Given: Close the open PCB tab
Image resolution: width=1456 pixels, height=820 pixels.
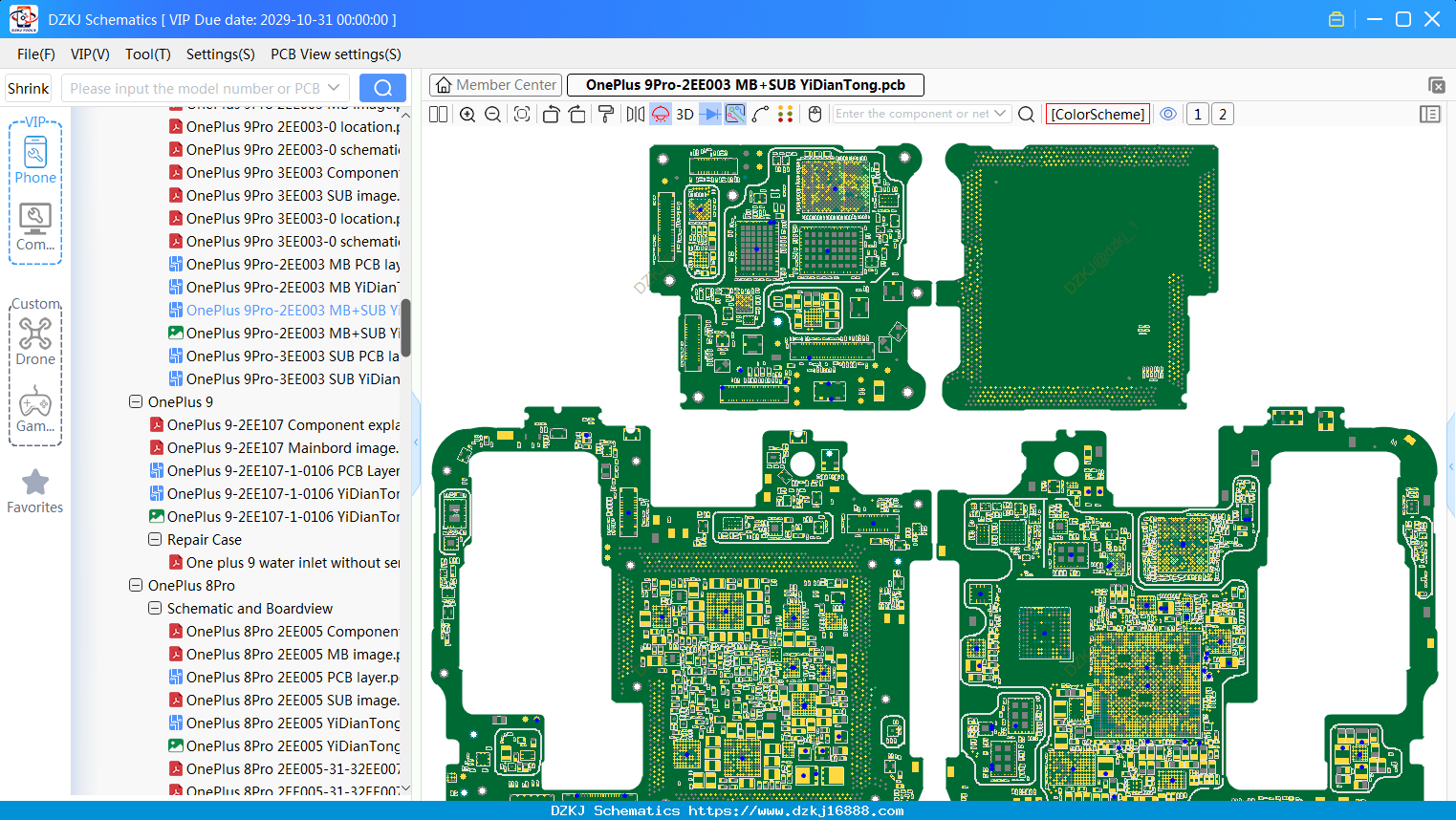Looking at the screenshot, I should 1436,85.
